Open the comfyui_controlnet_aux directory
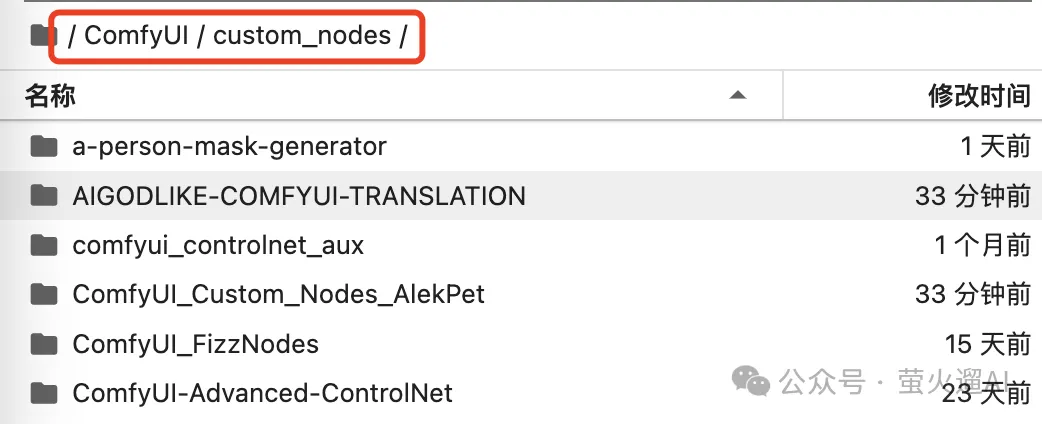Image resolution: width=1042 pixels, height=424 pixels. [x=218, y=245]
